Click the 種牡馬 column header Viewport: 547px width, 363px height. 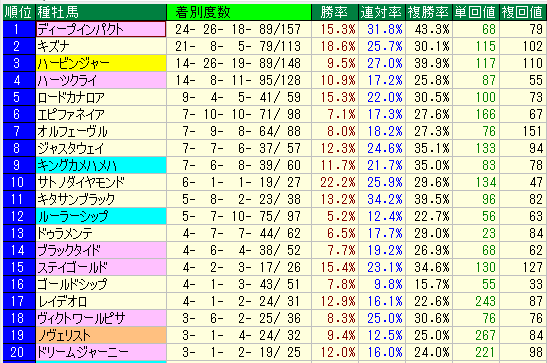(101, 12)
